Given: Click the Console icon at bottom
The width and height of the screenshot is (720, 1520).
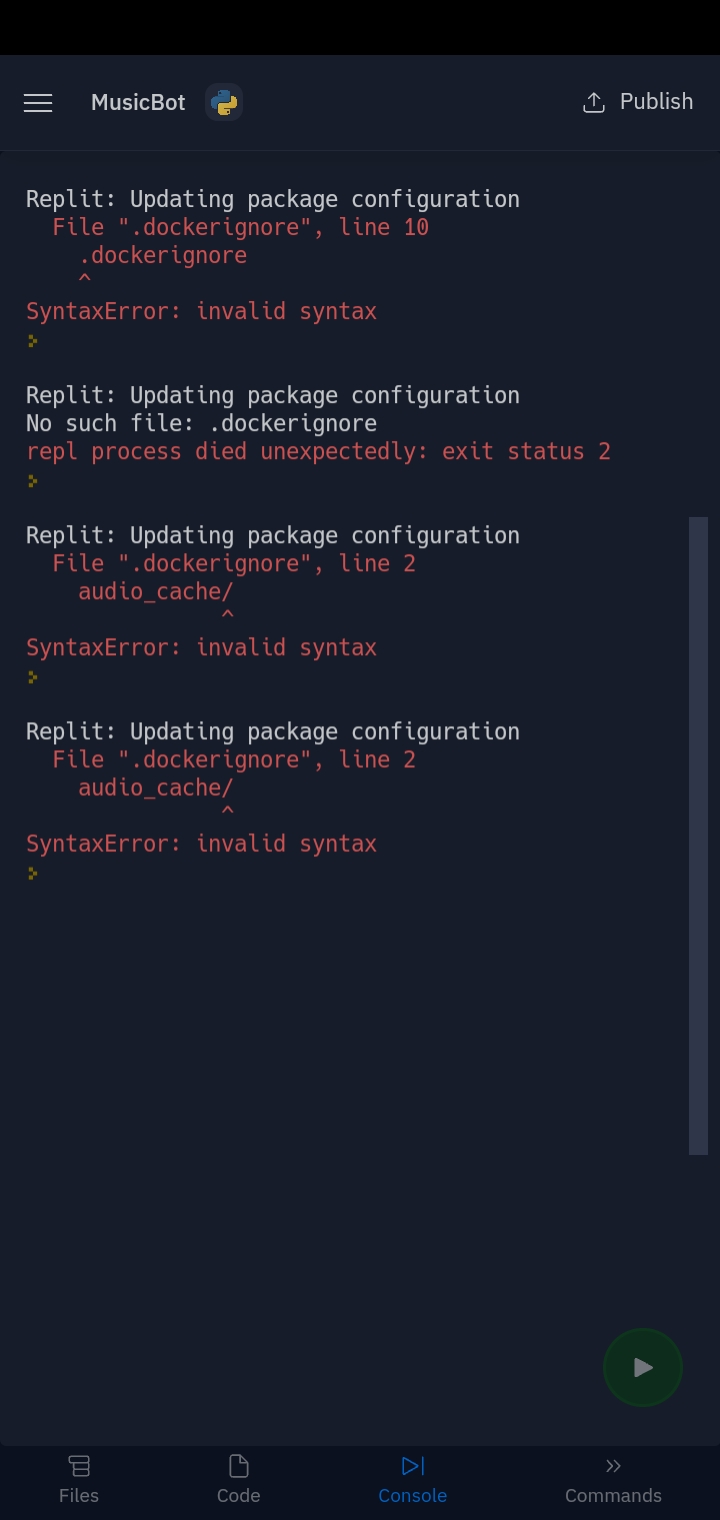Looking at the screenshot, I should pos(412,1466).
